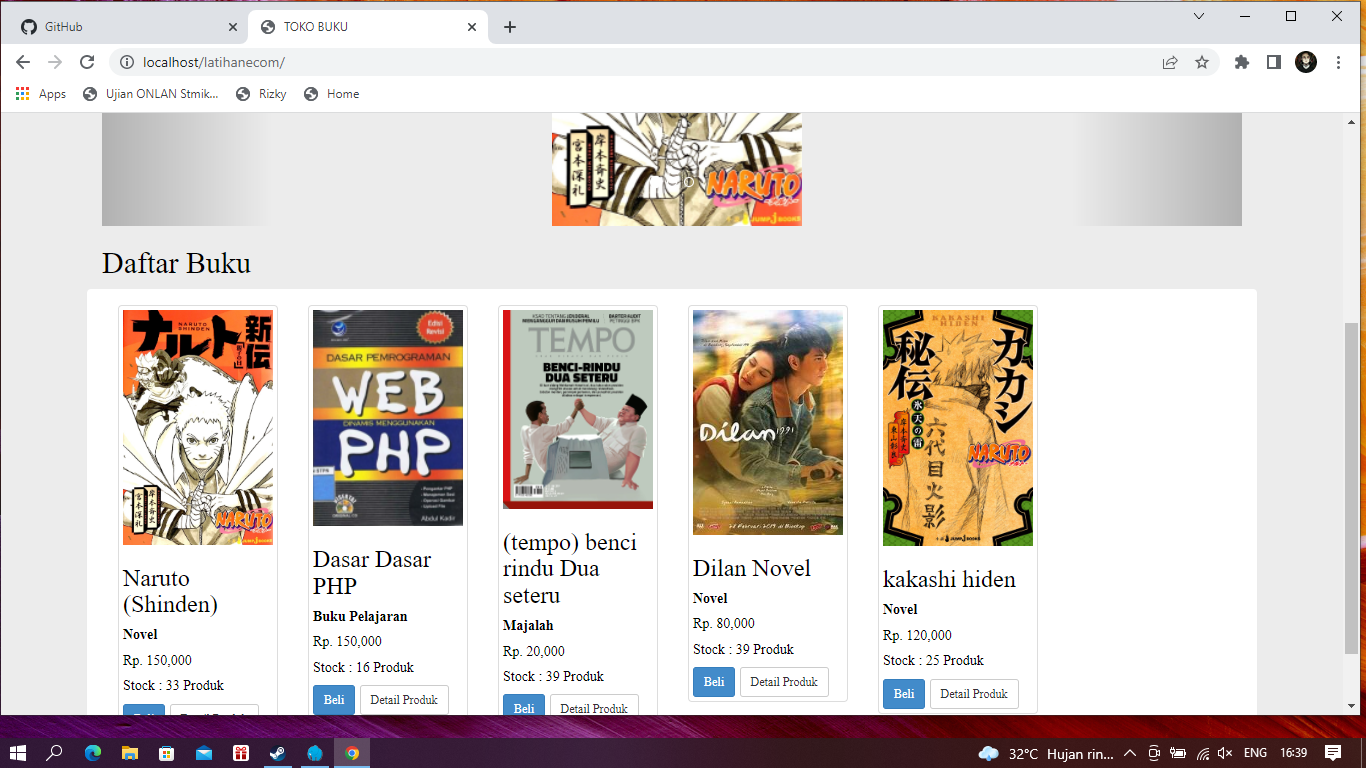The height and width of the screenshot is (768, 1366).
Task: Close the TOKO BUKU tab
Action: click(x=472, y=27)
